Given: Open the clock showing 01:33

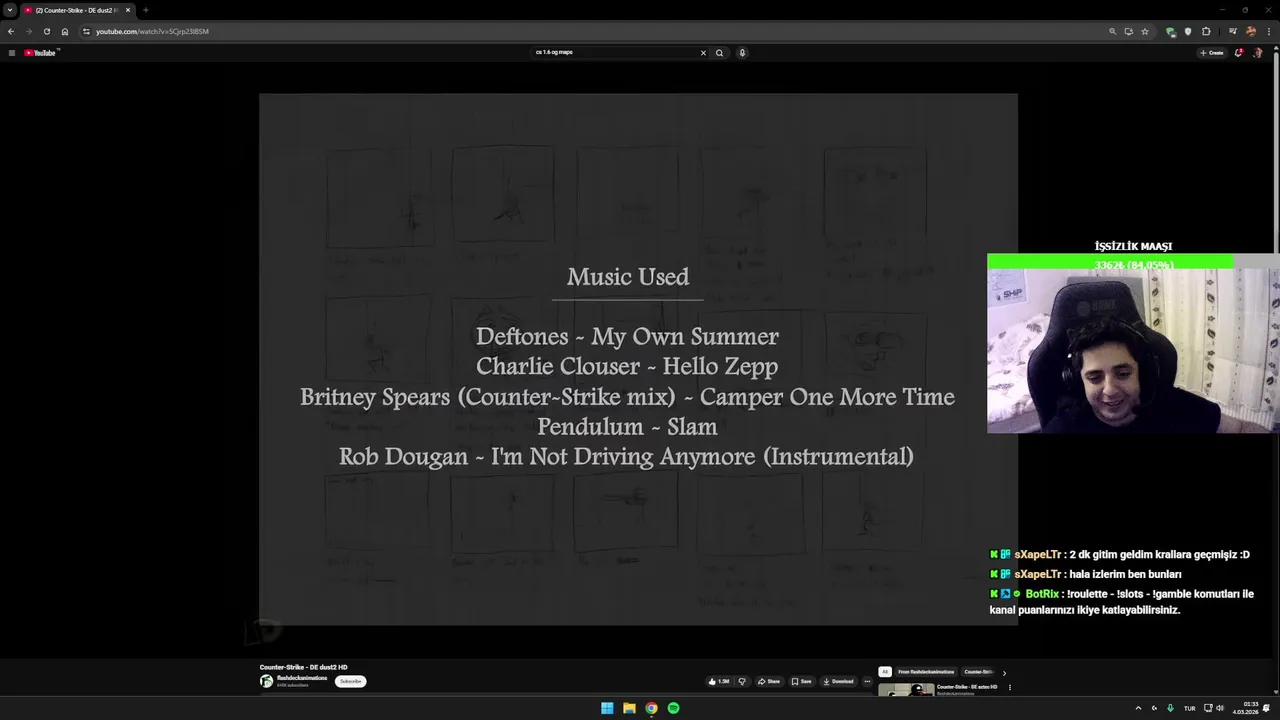Looking at the screenshot, I should [1245, 708].
